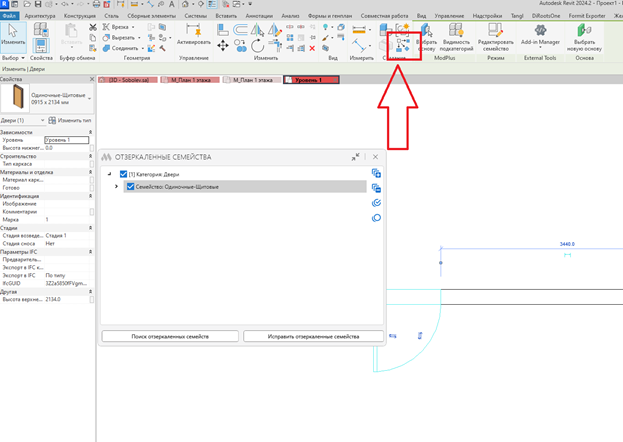Screen dimensions: 623x442
Task: Open the DiRootsOne ribbon tab
Action: (546, 16)
